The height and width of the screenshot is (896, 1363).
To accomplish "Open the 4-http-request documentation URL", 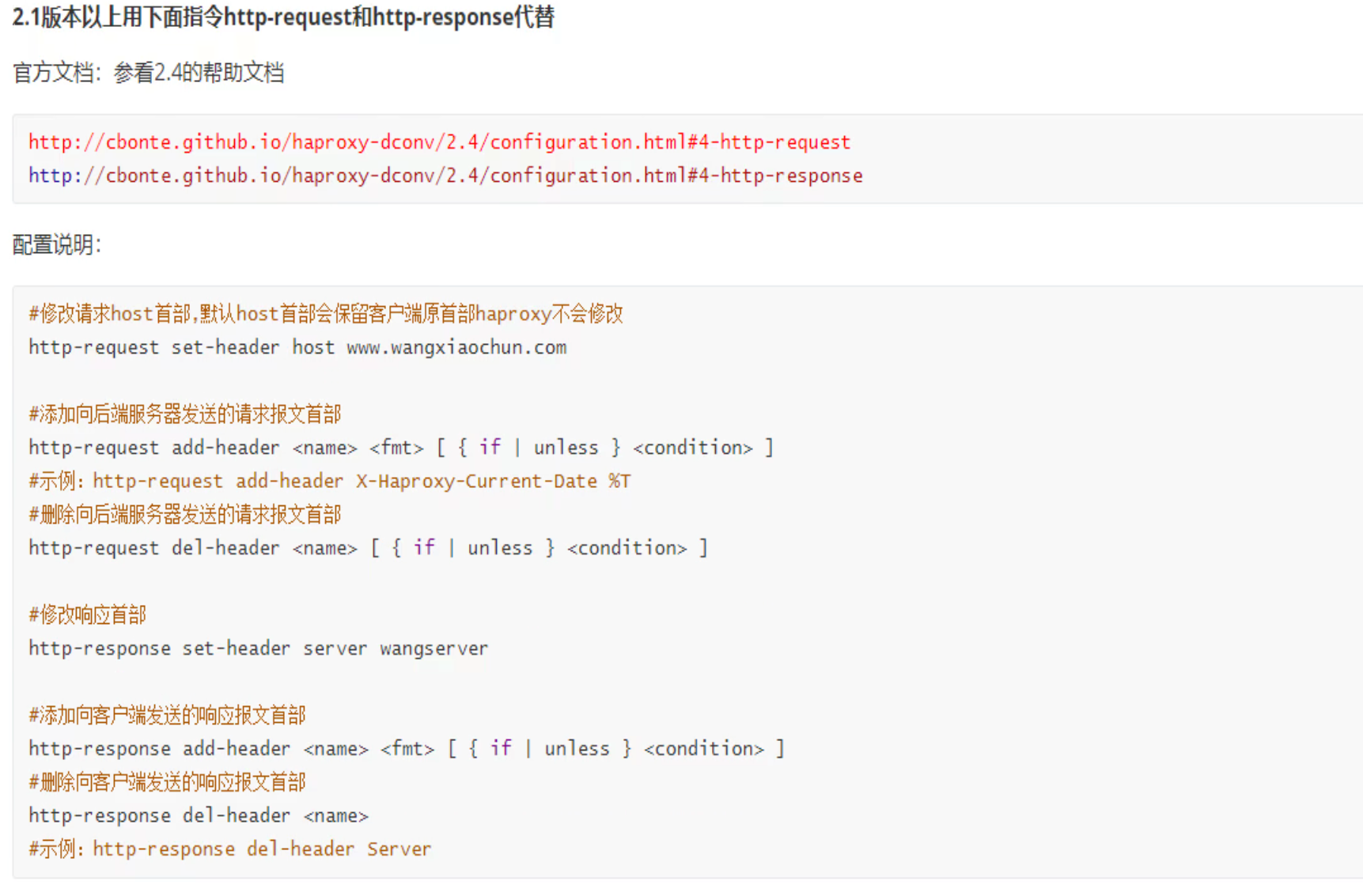I will pyautogui.click(x=439, y=142).
